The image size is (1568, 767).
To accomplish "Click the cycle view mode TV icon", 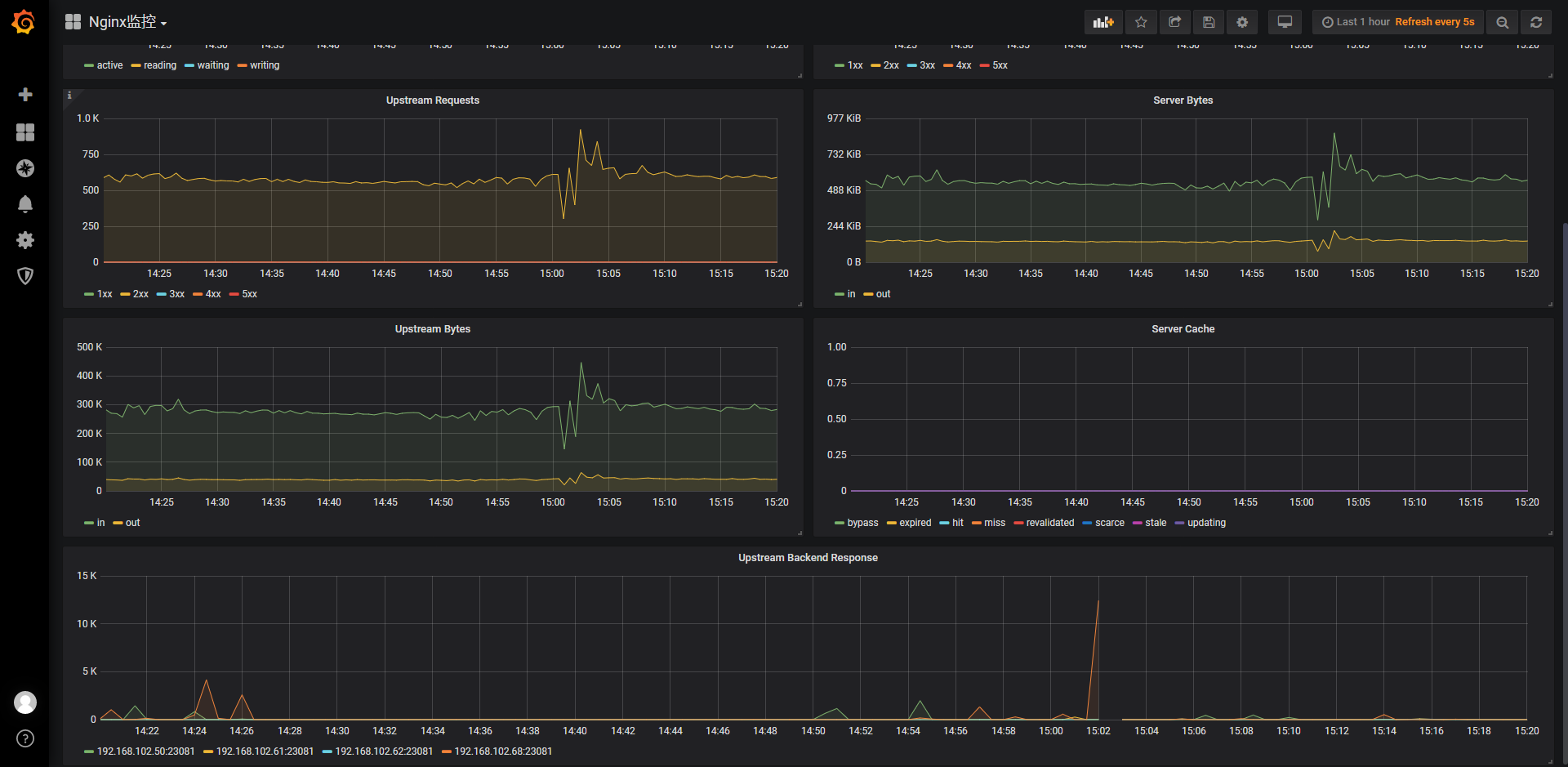I will (x=1284, y=22).
